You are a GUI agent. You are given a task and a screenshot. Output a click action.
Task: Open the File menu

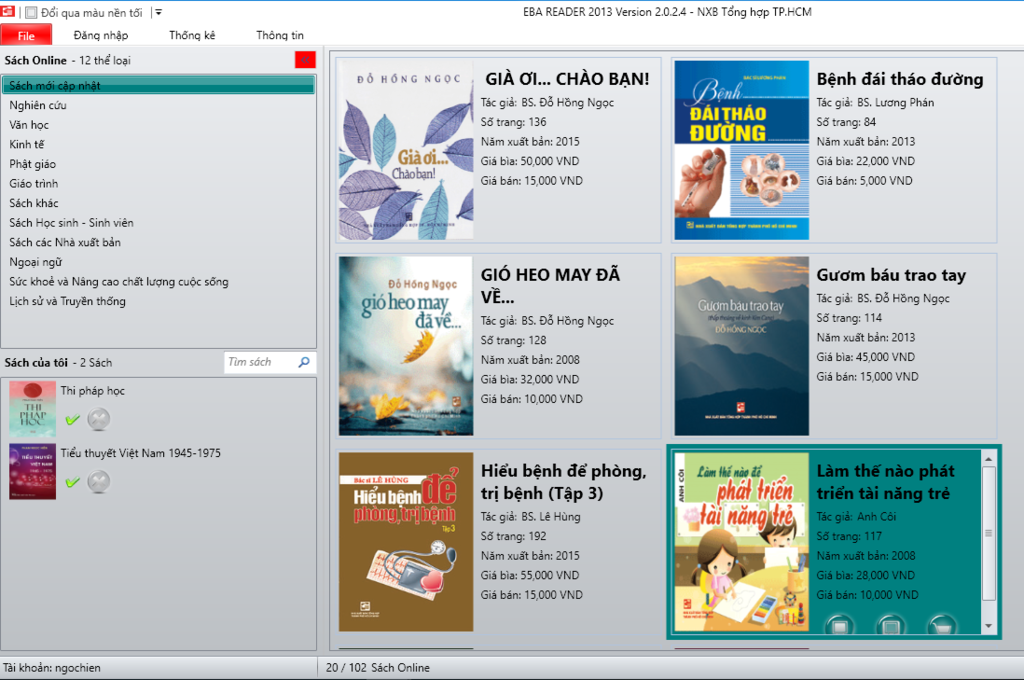(26, 36)
